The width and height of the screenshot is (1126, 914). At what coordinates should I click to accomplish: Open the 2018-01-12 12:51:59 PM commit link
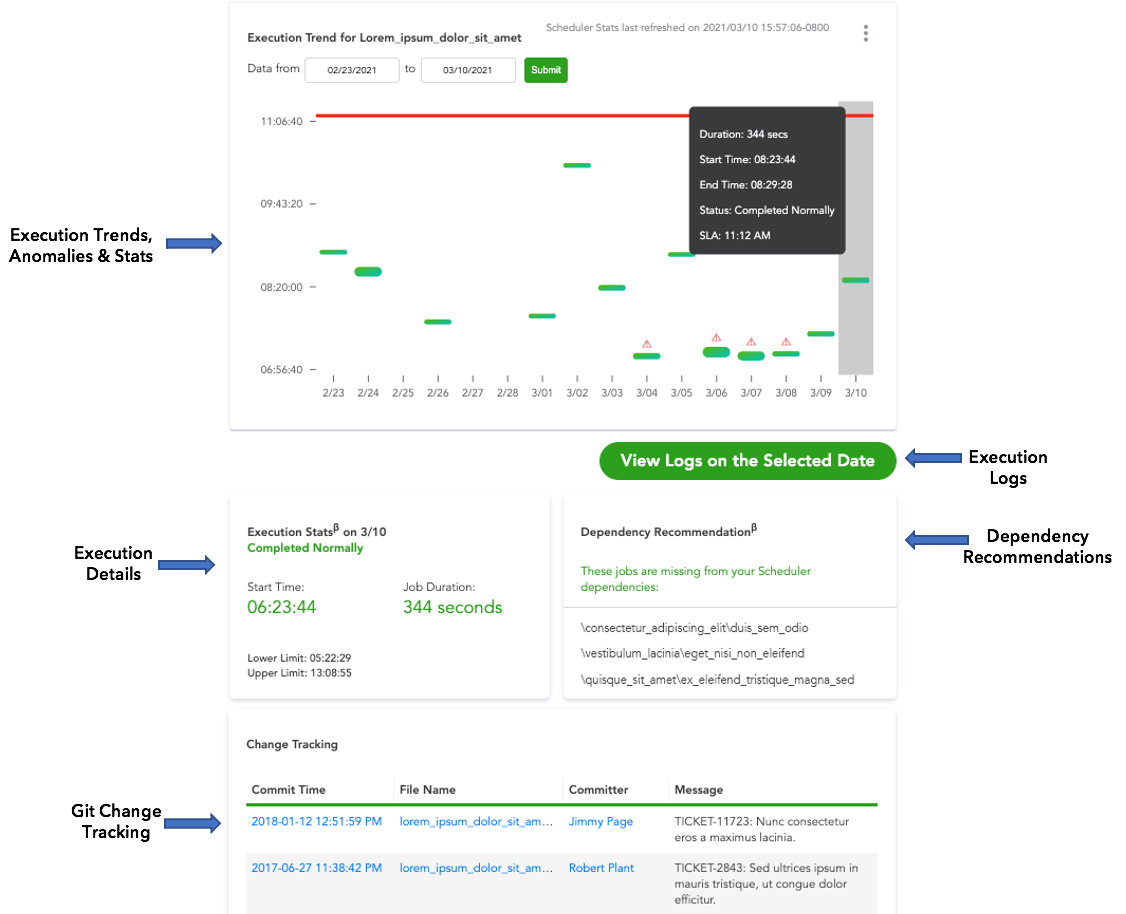point(316,822)
